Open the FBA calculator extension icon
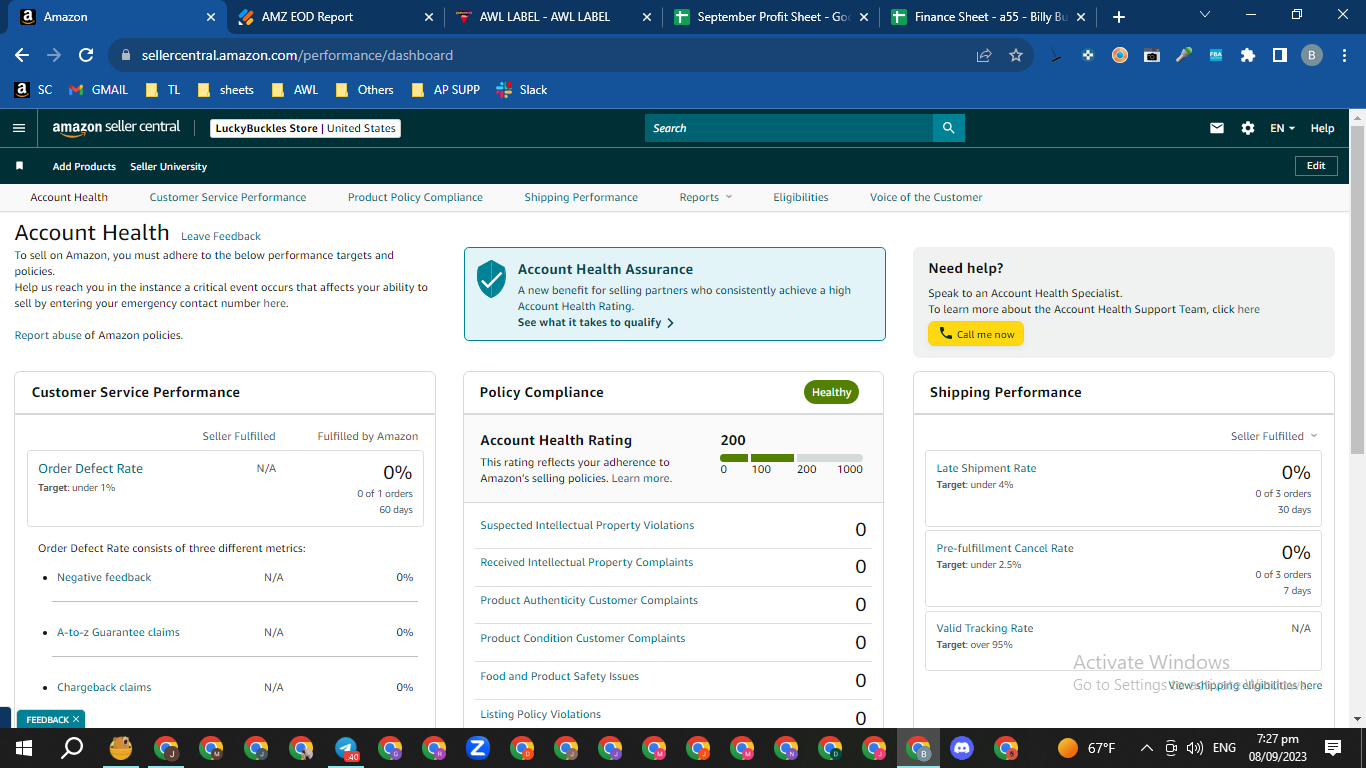 tap(1216, 55)
